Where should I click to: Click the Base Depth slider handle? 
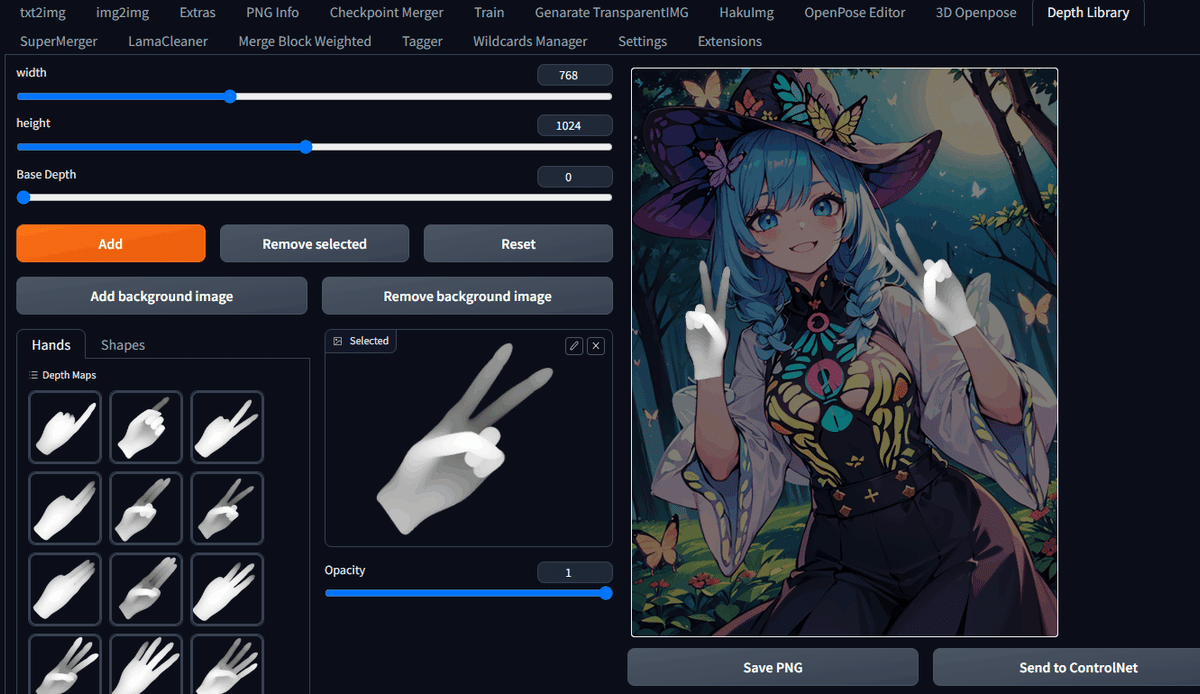(x=23, y=198)
